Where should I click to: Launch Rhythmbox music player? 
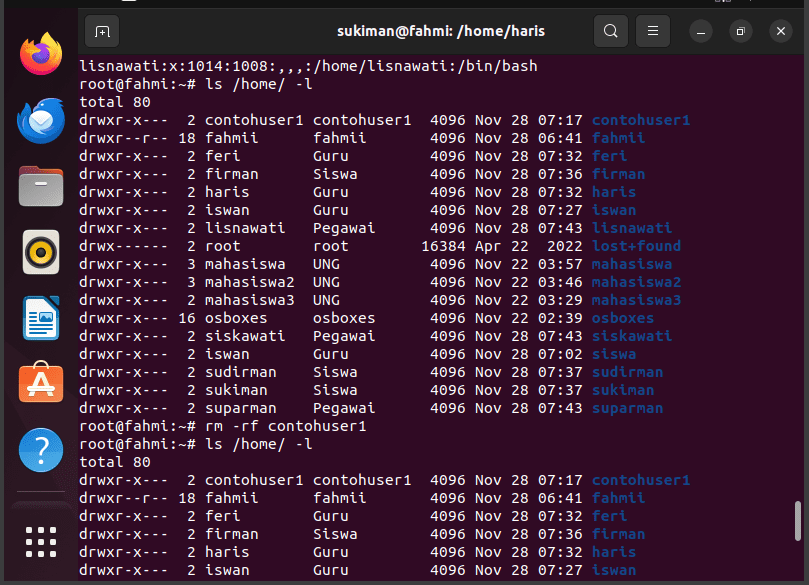(x=41, y=252)
